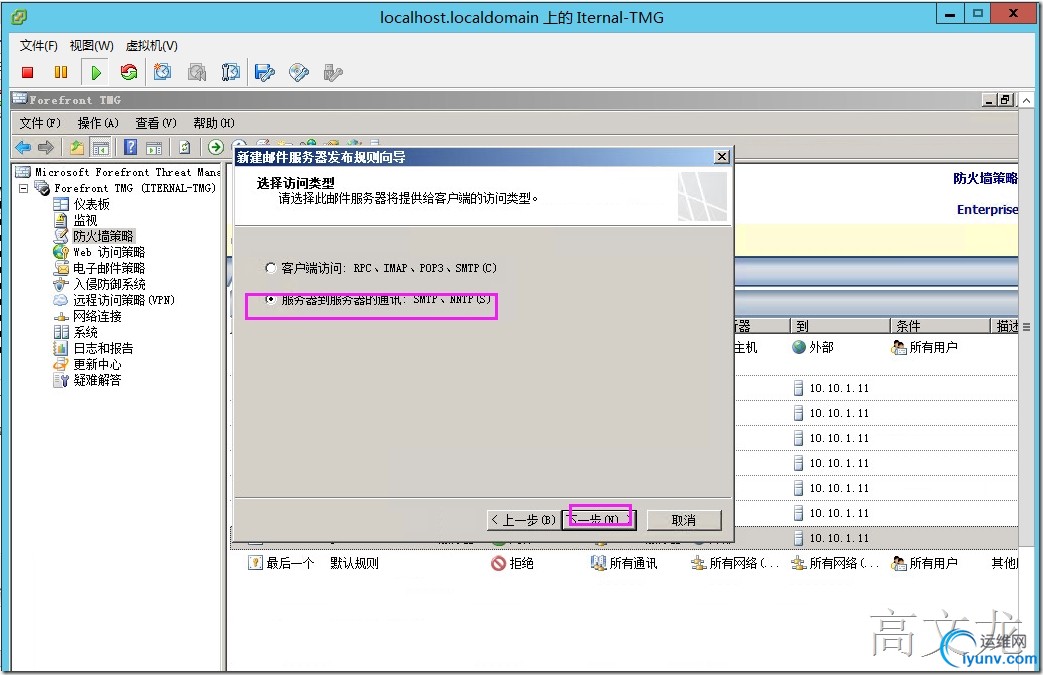Viewport: 1043px width, 675px height.
Task: Close the 新建邮件服务器发布规则向导 dialog
Action: click(722, 156)
